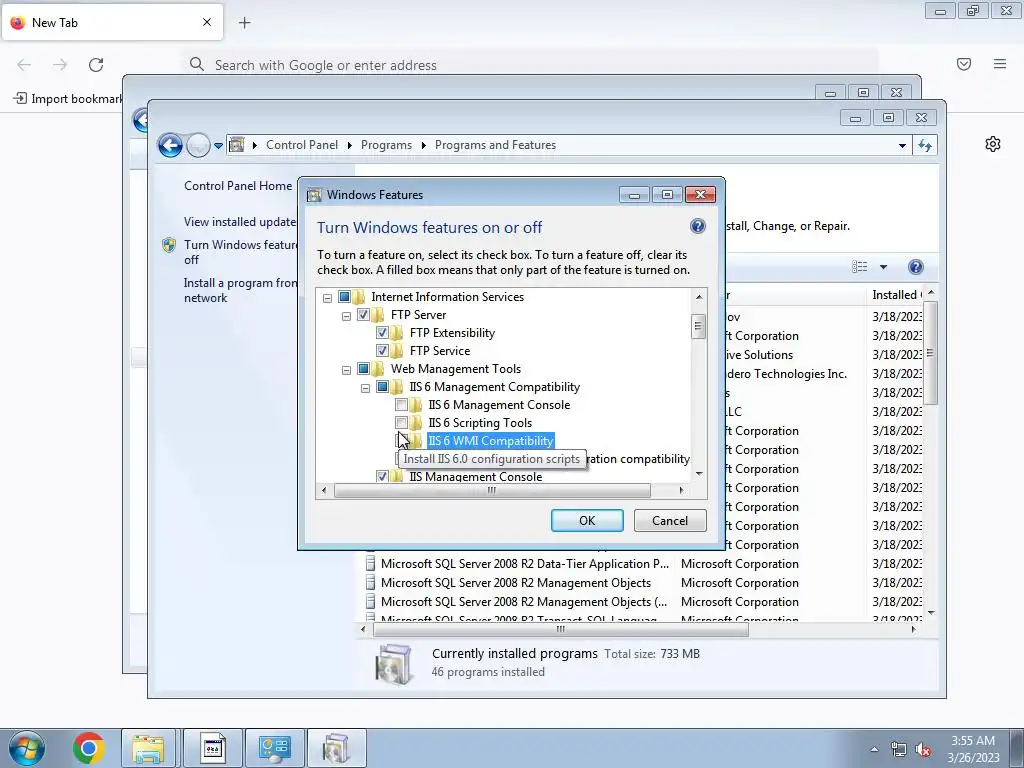Click the volume icon in system tray
Screen dimensions: 1024x768
pos(923,749)
